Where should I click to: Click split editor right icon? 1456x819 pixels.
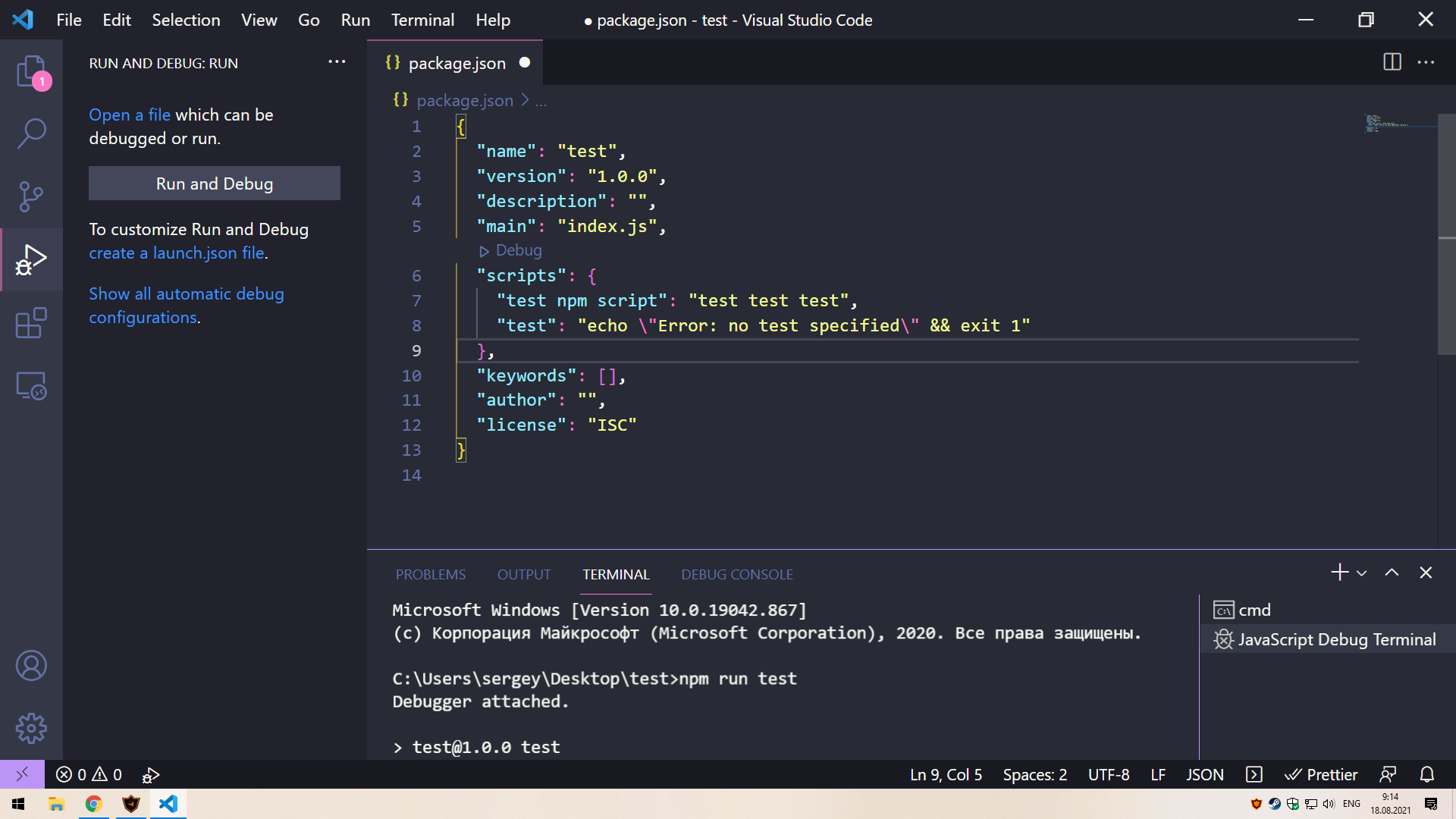click(1392, 62)
